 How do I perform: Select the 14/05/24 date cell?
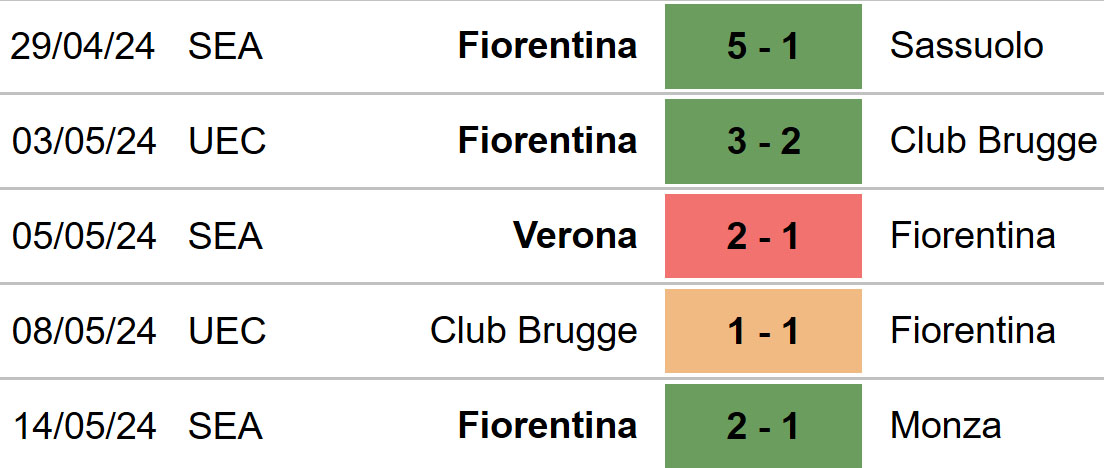[84, 426]
